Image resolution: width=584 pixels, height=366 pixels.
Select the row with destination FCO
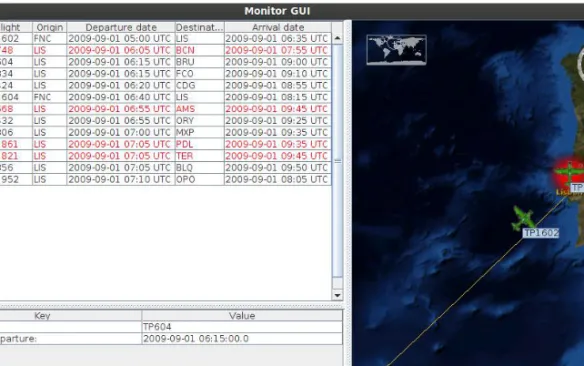click(x=165, y=74)
